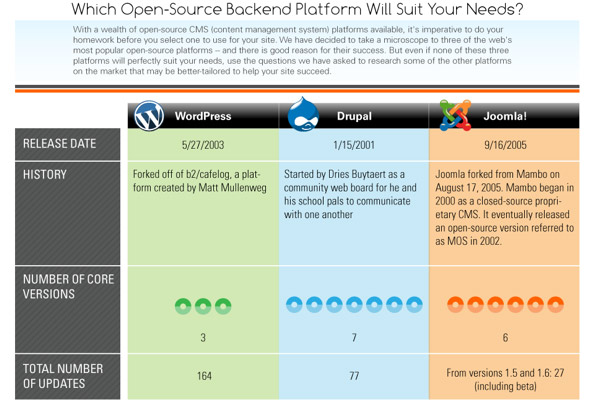
Task: Click Joomla history text about Mambo fork
Action: click(505, 208)
